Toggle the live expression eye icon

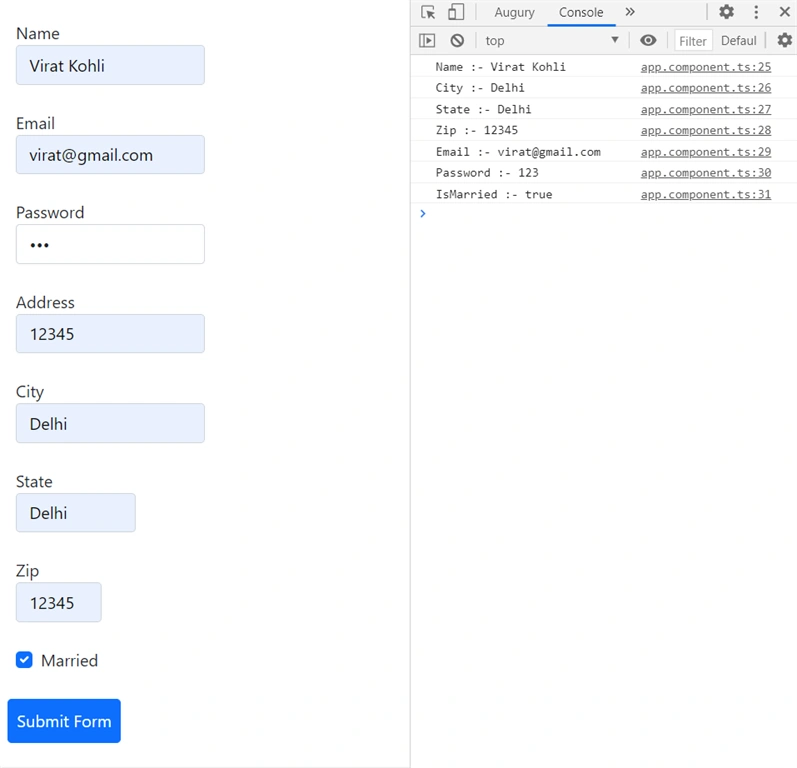pos(648,41)
